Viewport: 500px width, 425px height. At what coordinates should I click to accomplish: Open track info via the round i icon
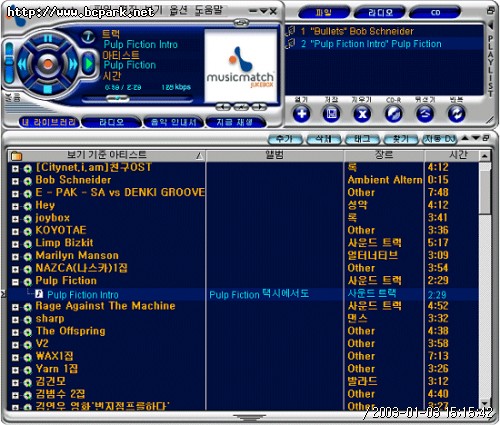point(88,36)
